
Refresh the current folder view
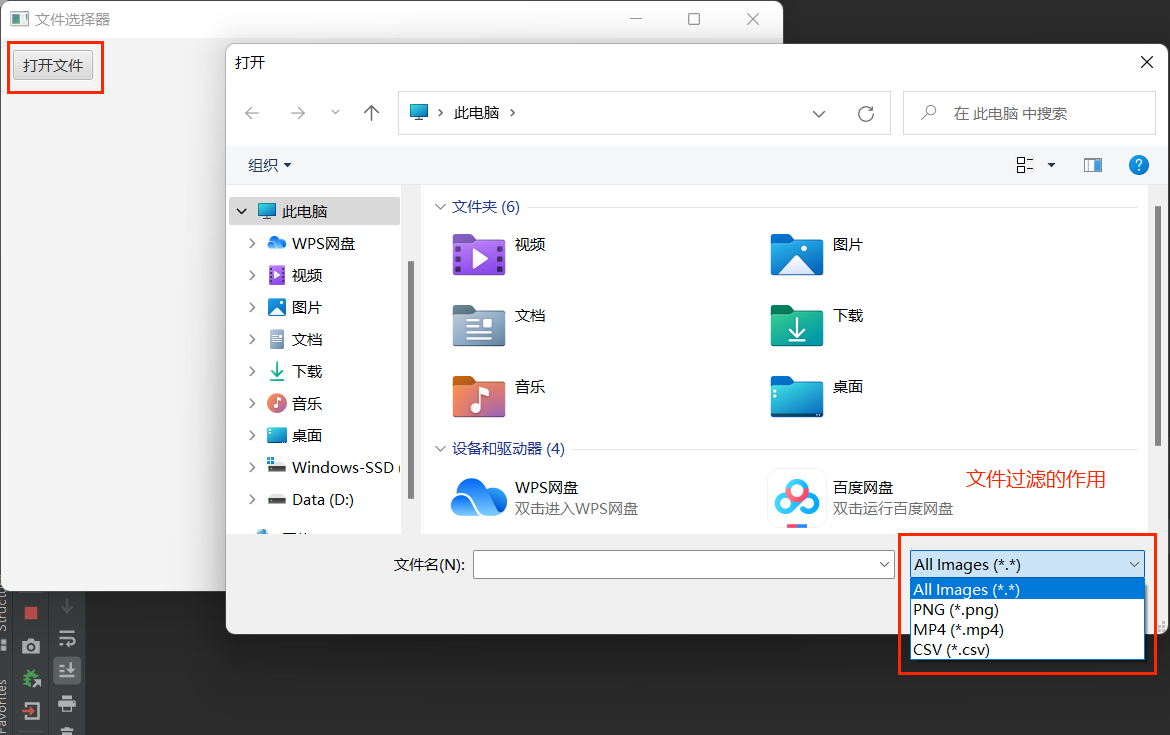point(866,113)
